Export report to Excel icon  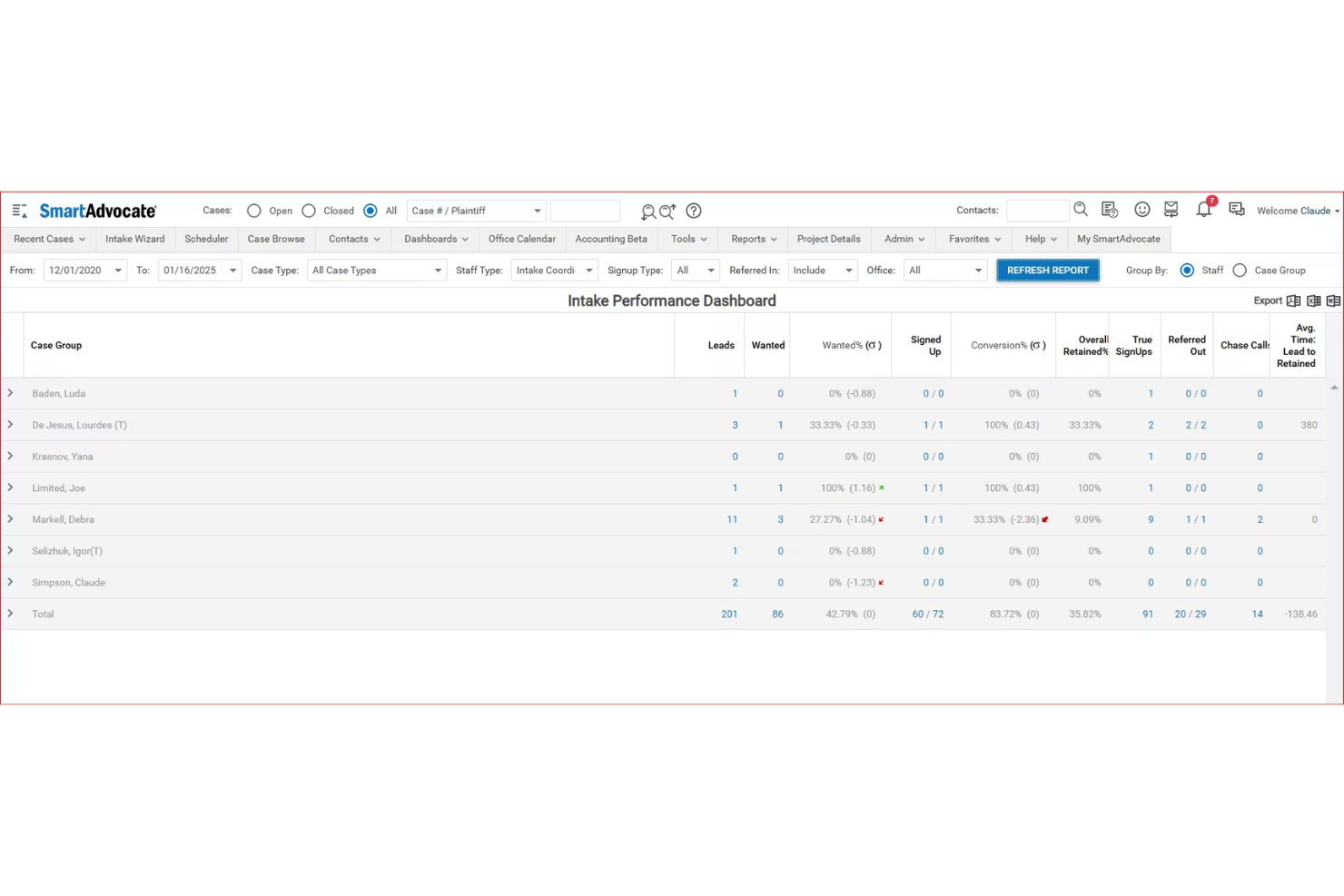click(x=1314, y=300)
